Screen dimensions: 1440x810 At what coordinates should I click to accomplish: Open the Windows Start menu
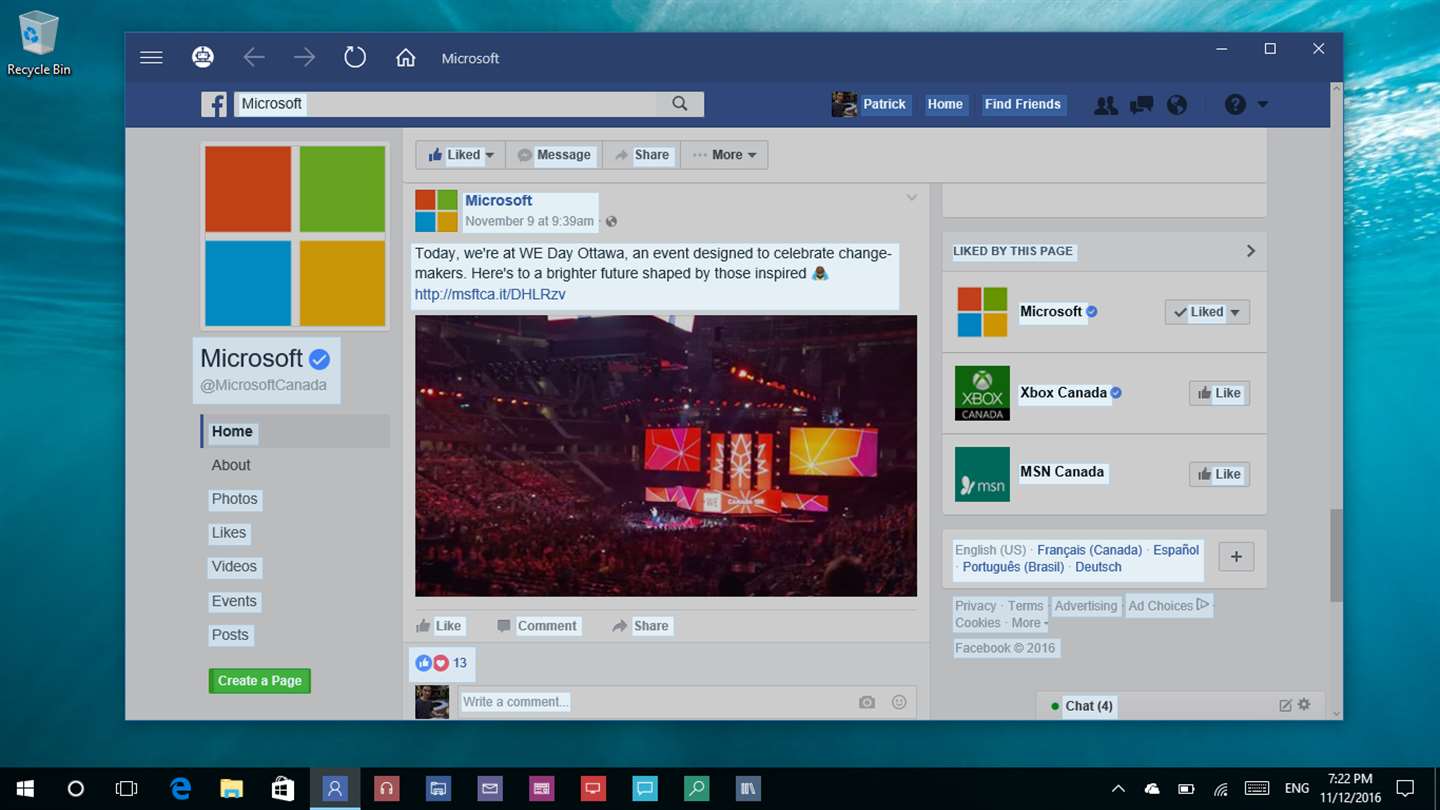(24, 789)
